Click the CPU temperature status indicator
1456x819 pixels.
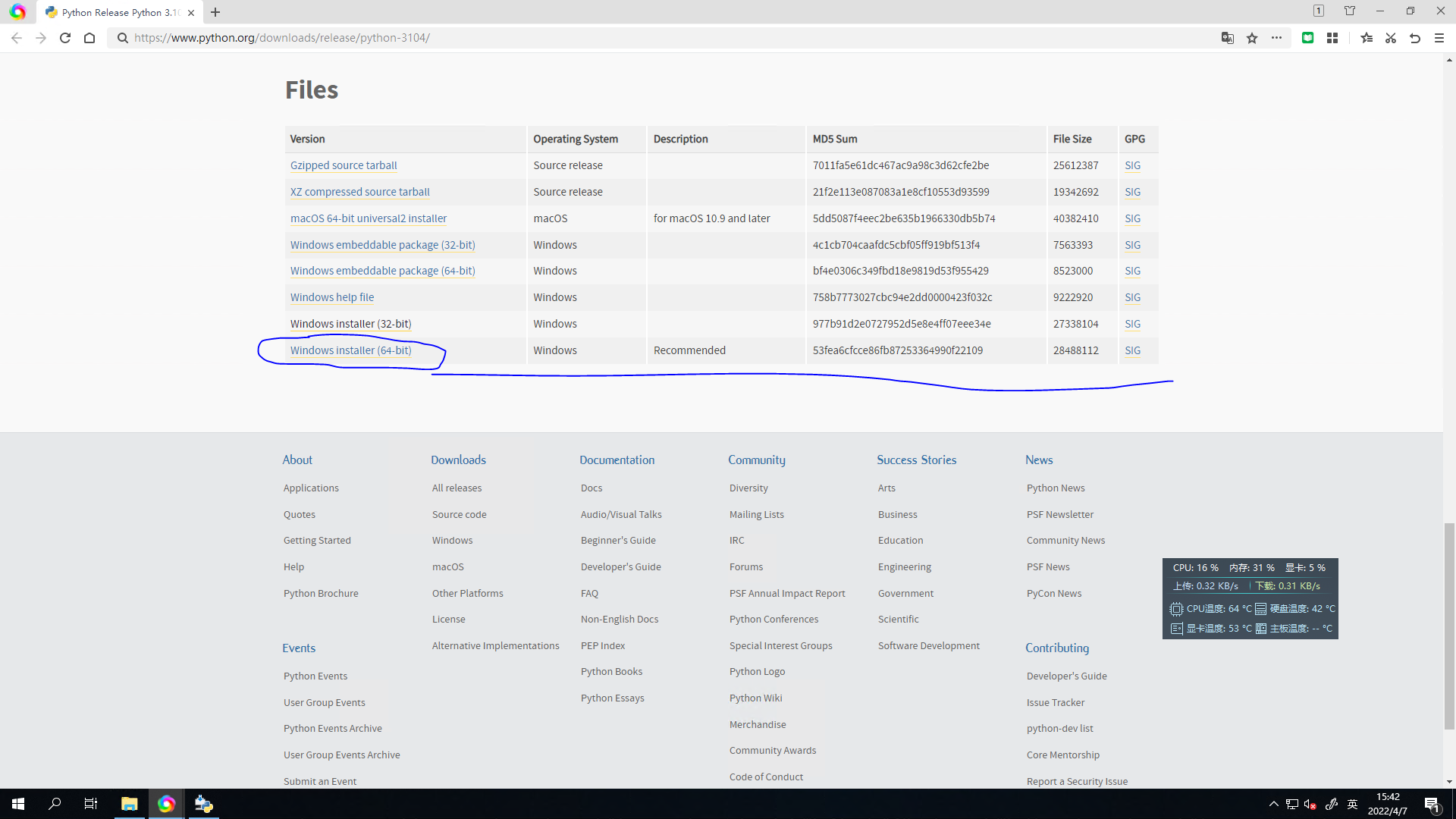[1209, 608]
